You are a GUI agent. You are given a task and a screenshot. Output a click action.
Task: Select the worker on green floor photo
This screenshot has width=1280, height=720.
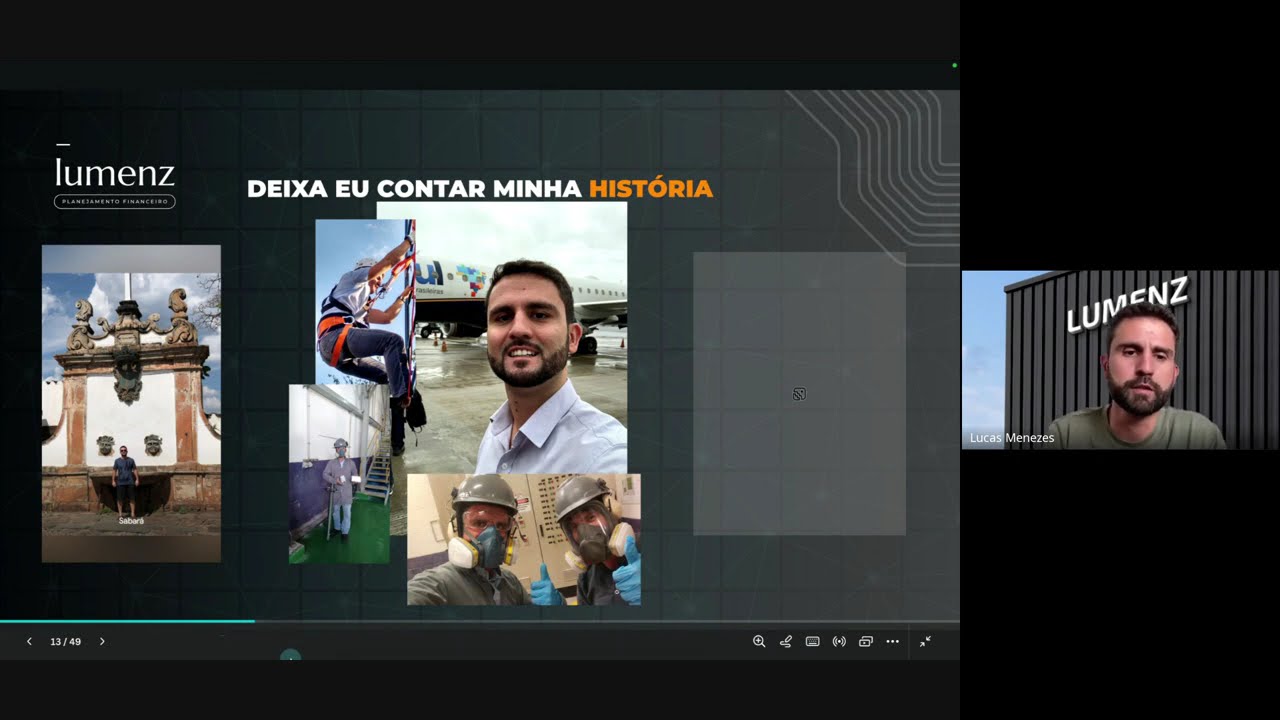coord(339,474)
